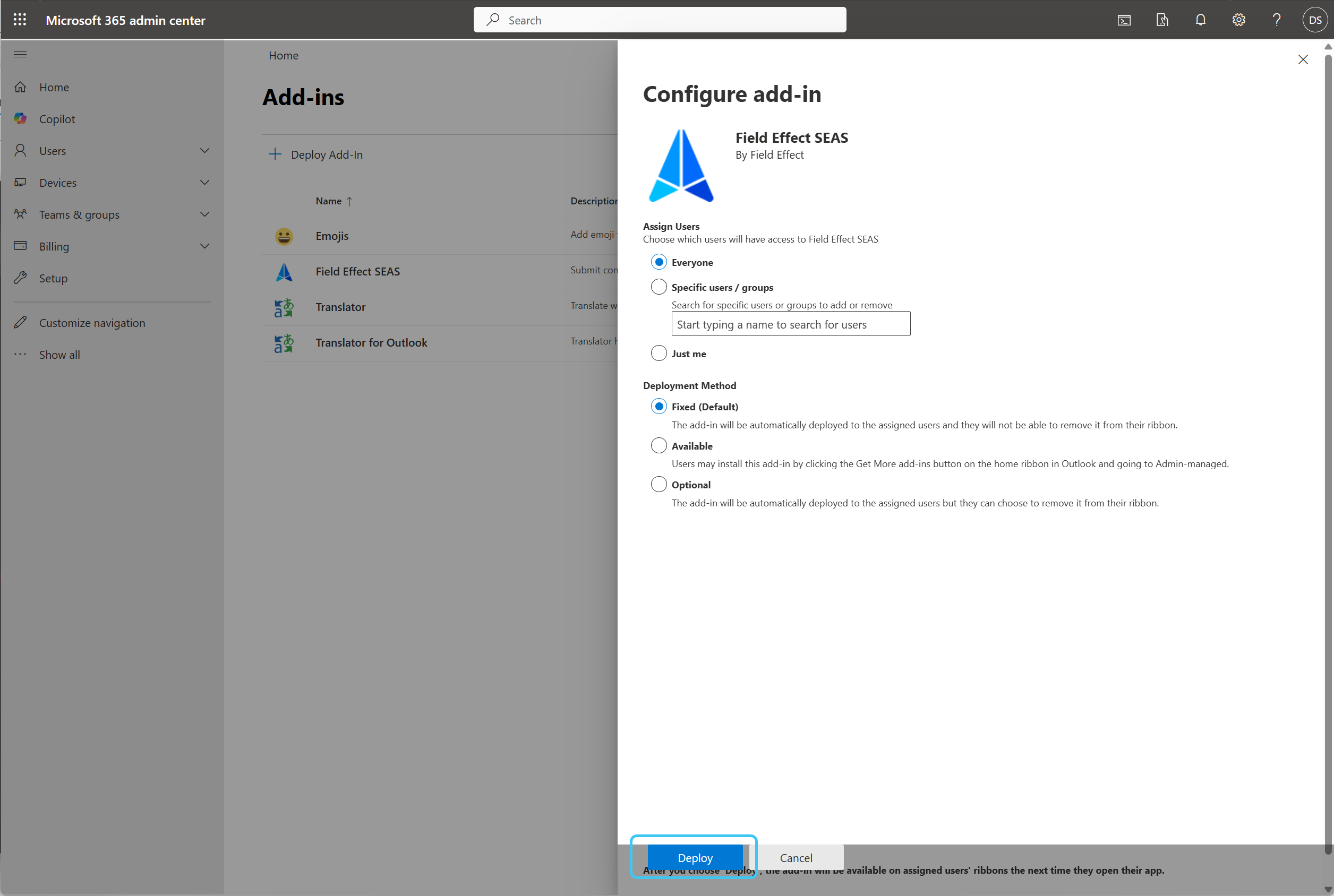Open settings gear in top bar
Screen dimensions: 1334x896
1238,20
